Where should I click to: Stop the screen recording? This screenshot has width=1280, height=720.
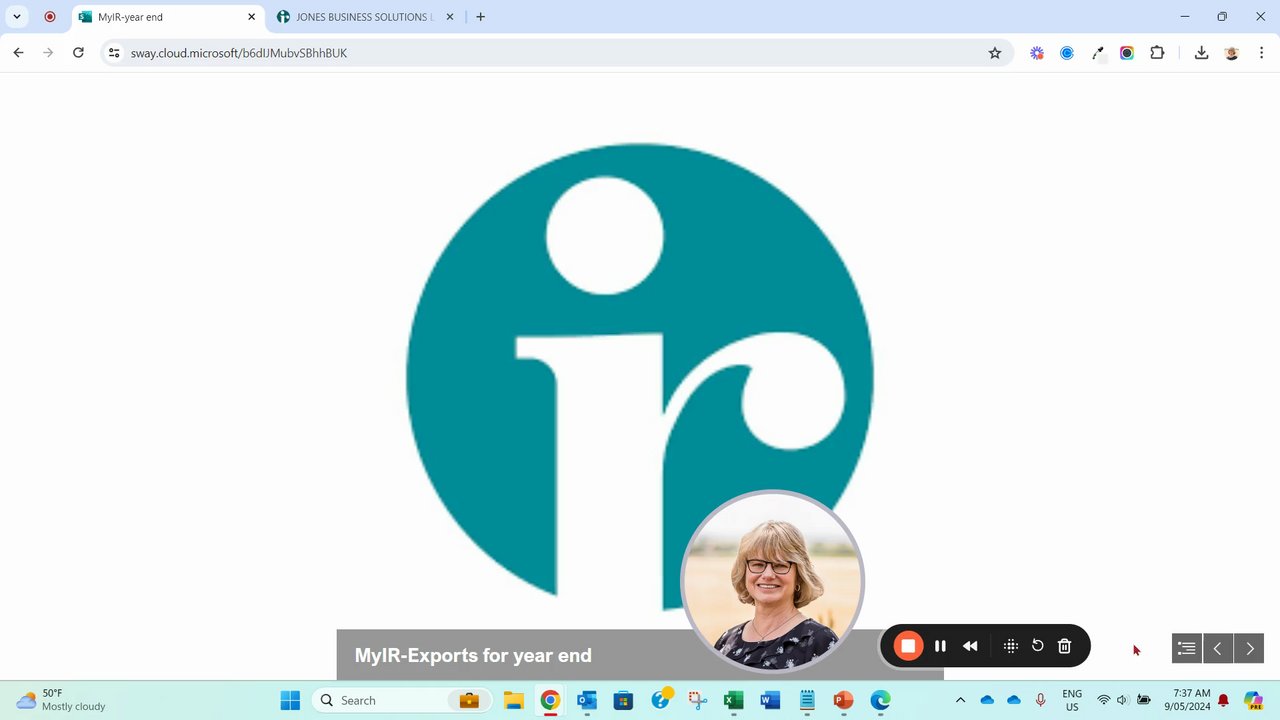pyautogui.click(x=908, y=646)
